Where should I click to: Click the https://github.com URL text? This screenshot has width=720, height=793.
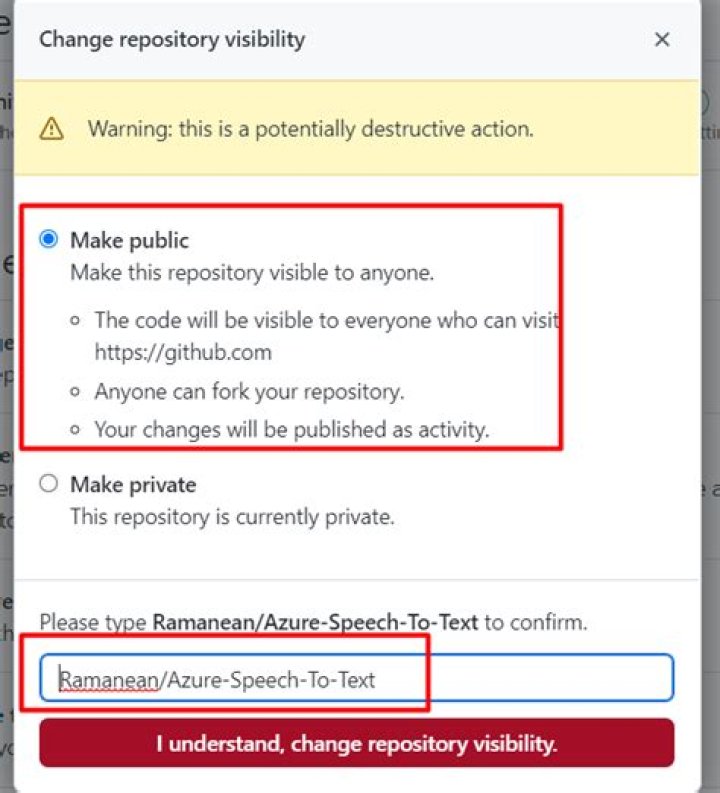point(183,352)
